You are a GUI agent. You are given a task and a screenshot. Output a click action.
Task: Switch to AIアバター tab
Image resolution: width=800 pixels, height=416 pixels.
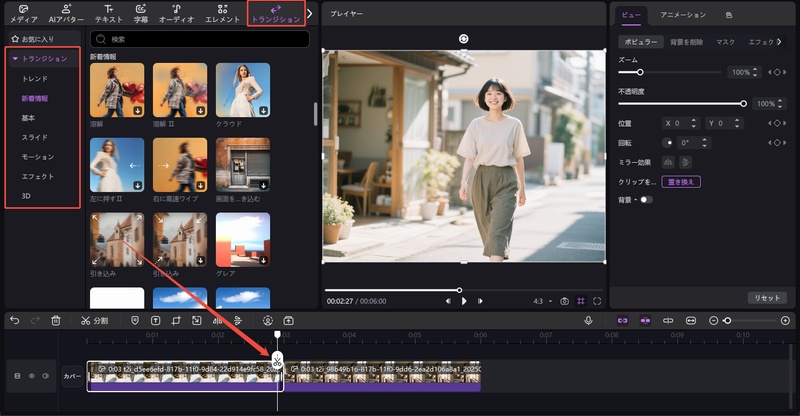(x=66, y=14)
